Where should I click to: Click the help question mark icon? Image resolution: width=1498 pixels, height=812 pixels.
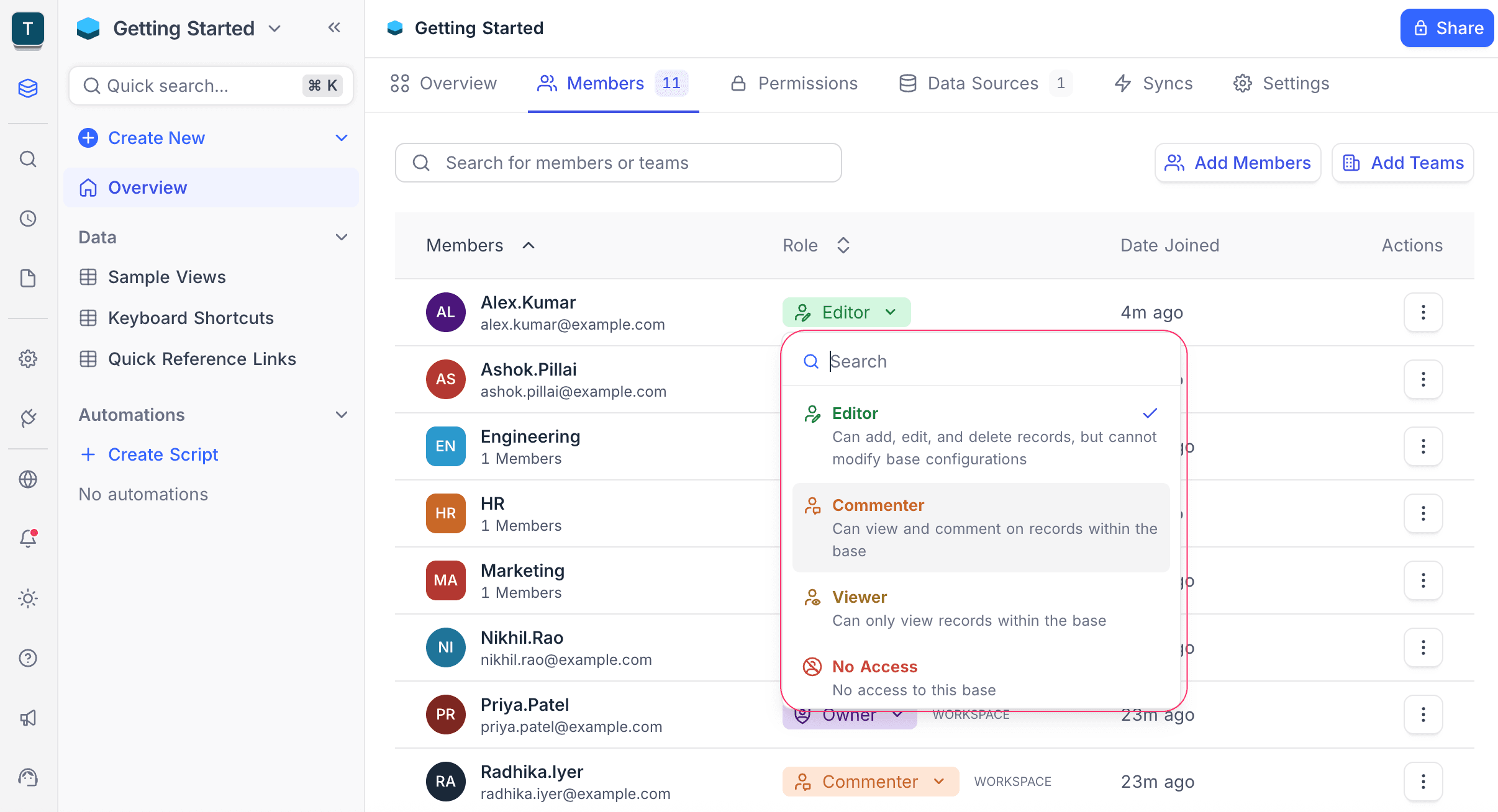[28, 658]
